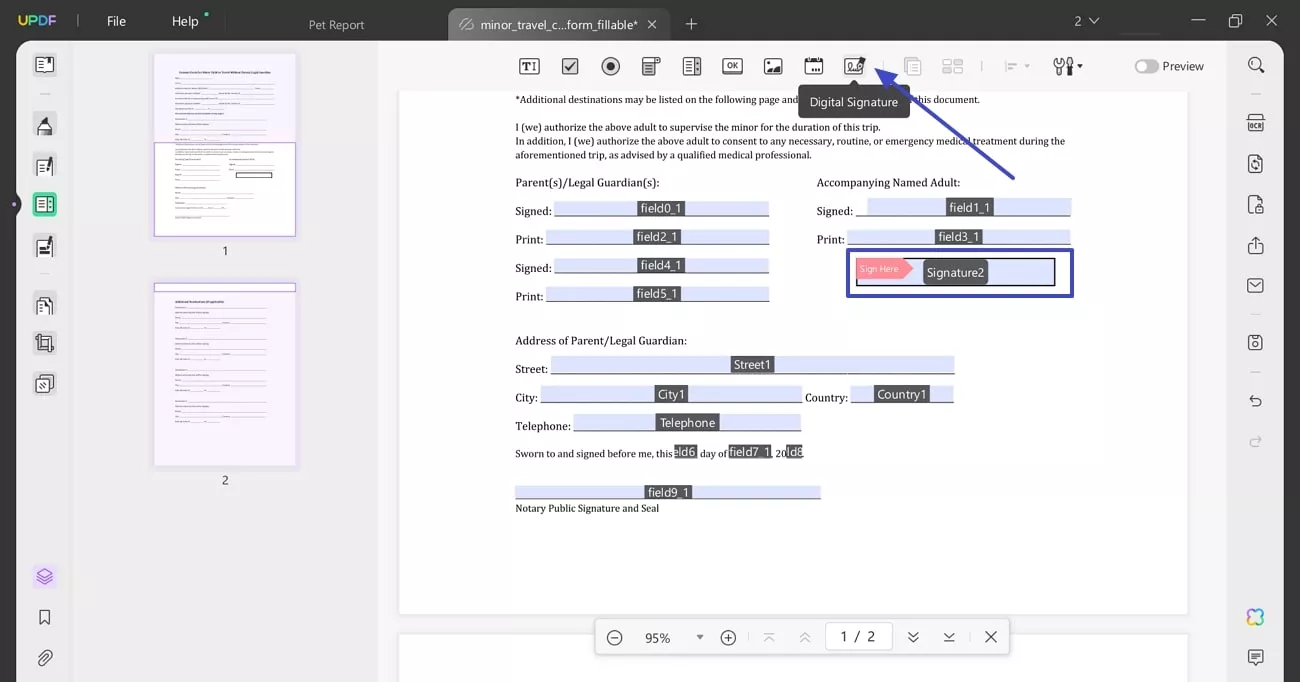
Task: Open the window count dropdown showing 2
Action: [1086, 21]
